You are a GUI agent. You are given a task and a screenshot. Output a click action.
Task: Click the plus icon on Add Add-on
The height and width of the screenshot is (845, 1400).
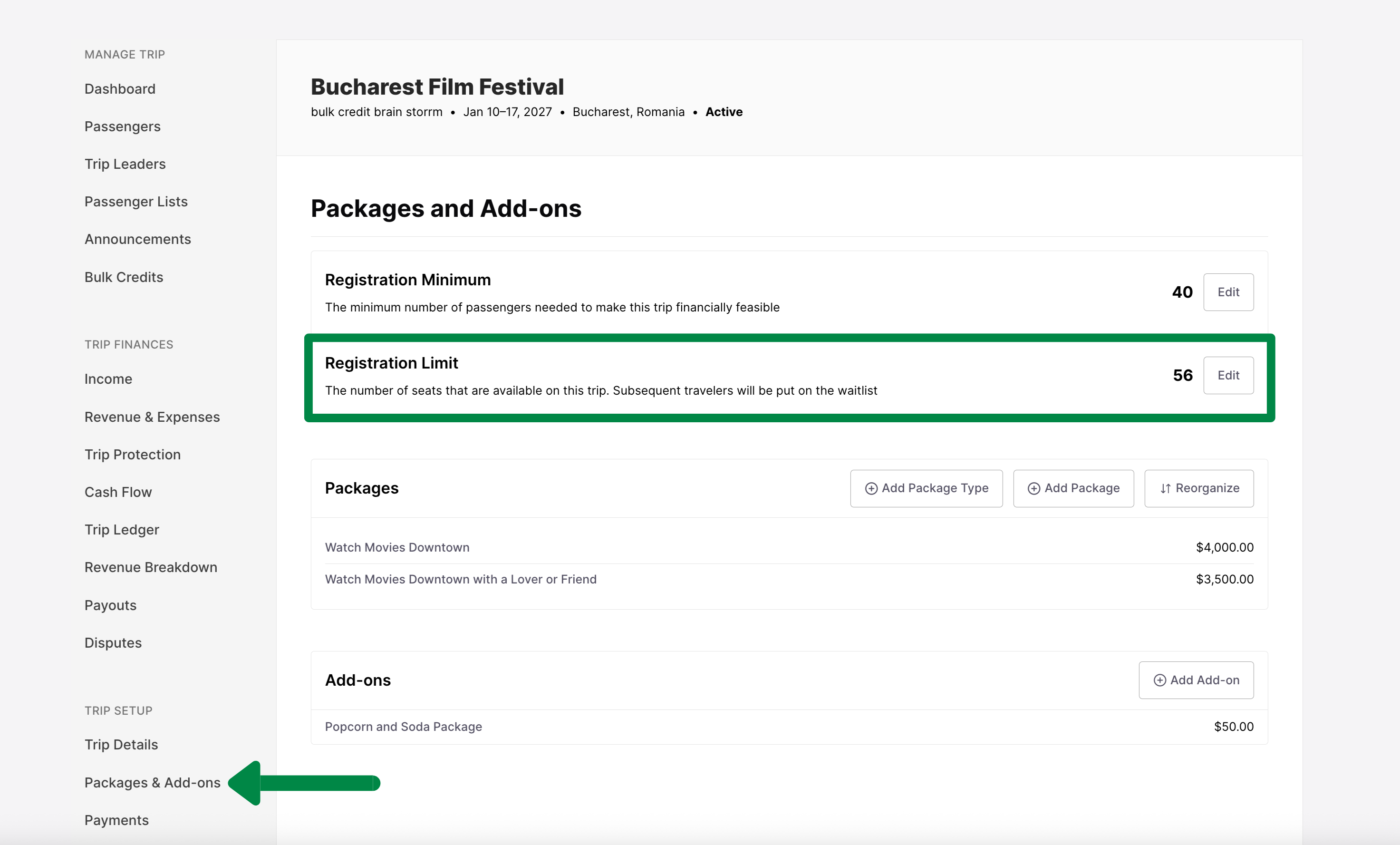pos(1159,680)
